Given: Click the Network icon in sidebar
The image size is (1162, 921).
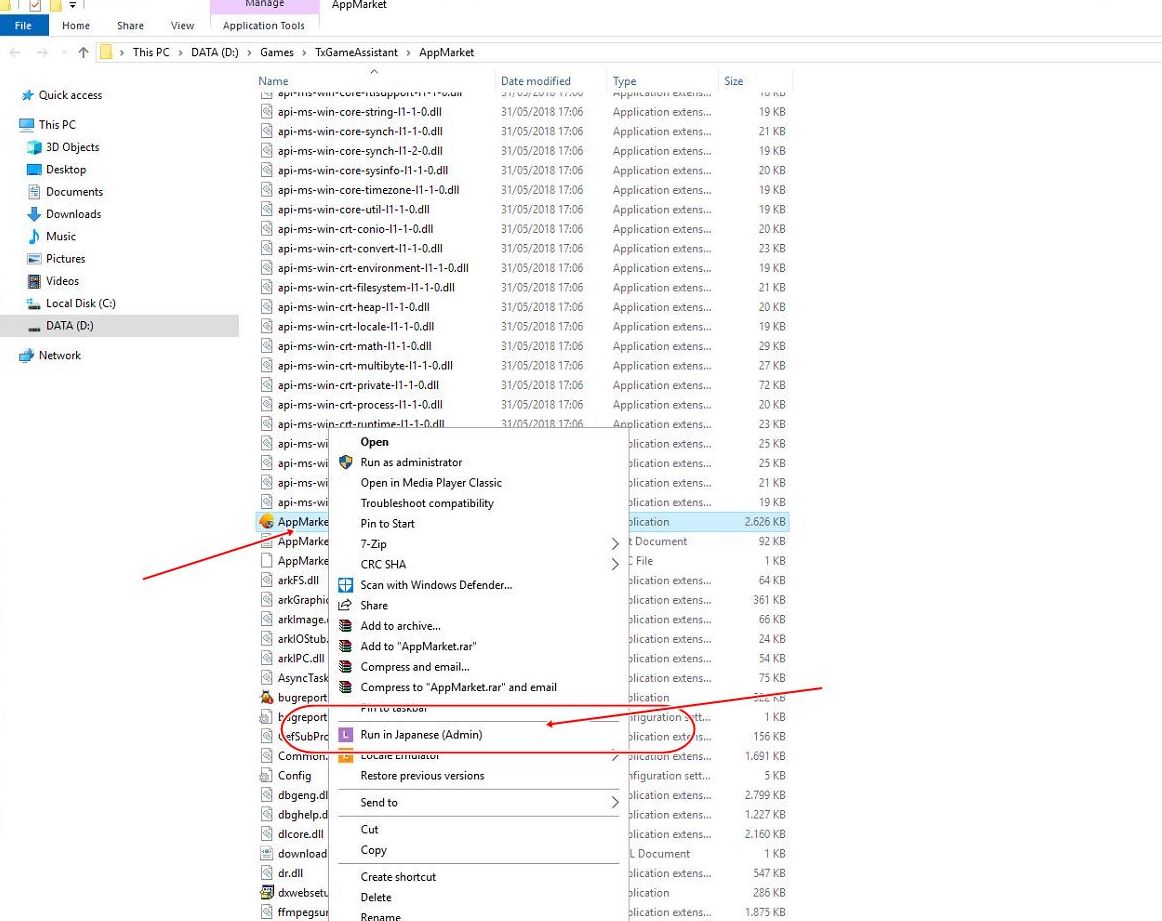Looking at the screenshot, I should 27,356.
